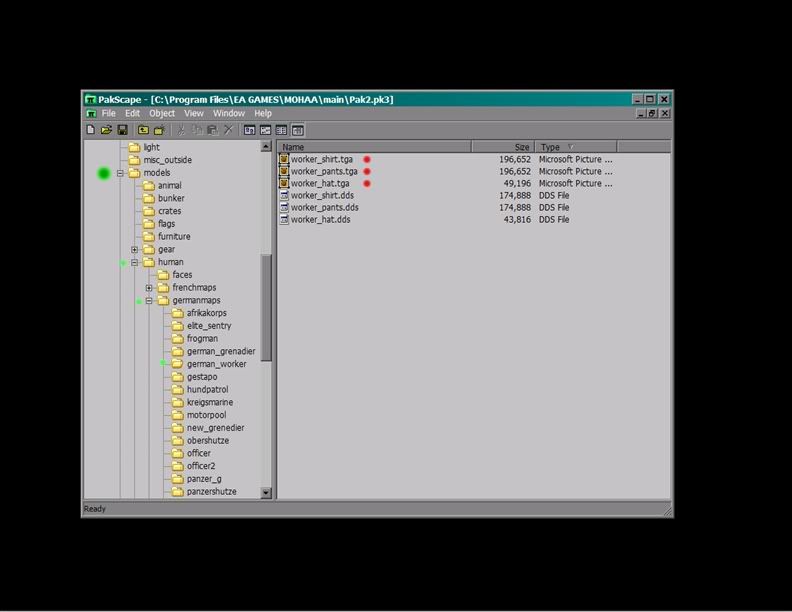Open the Edit menu
792x612 pixels.
click(132, 114)
